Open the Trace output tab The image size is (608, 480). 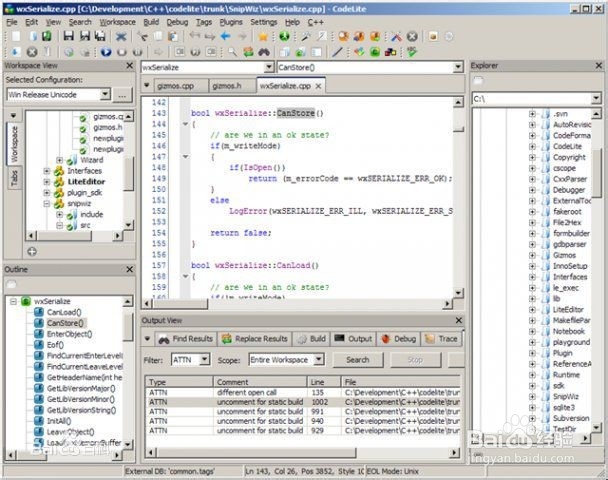click(441, 339)
